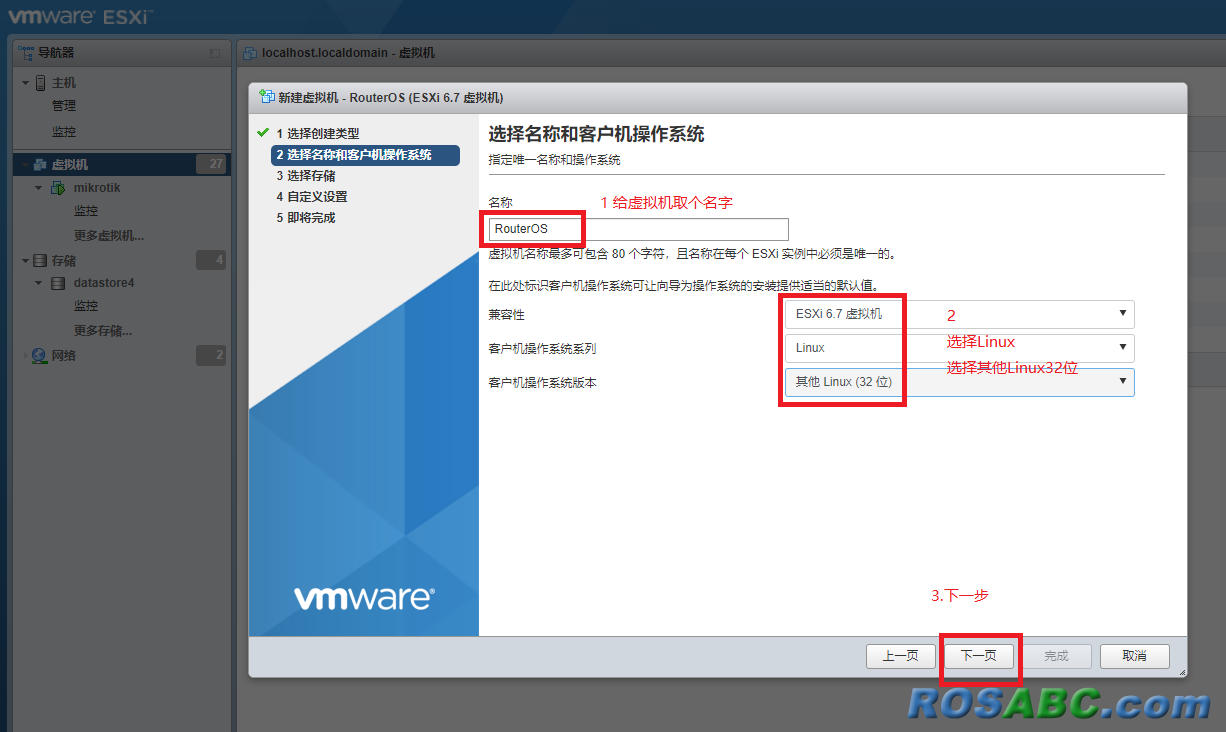Click the 上一页 button

pyautogui.click(x=900, y=656)
